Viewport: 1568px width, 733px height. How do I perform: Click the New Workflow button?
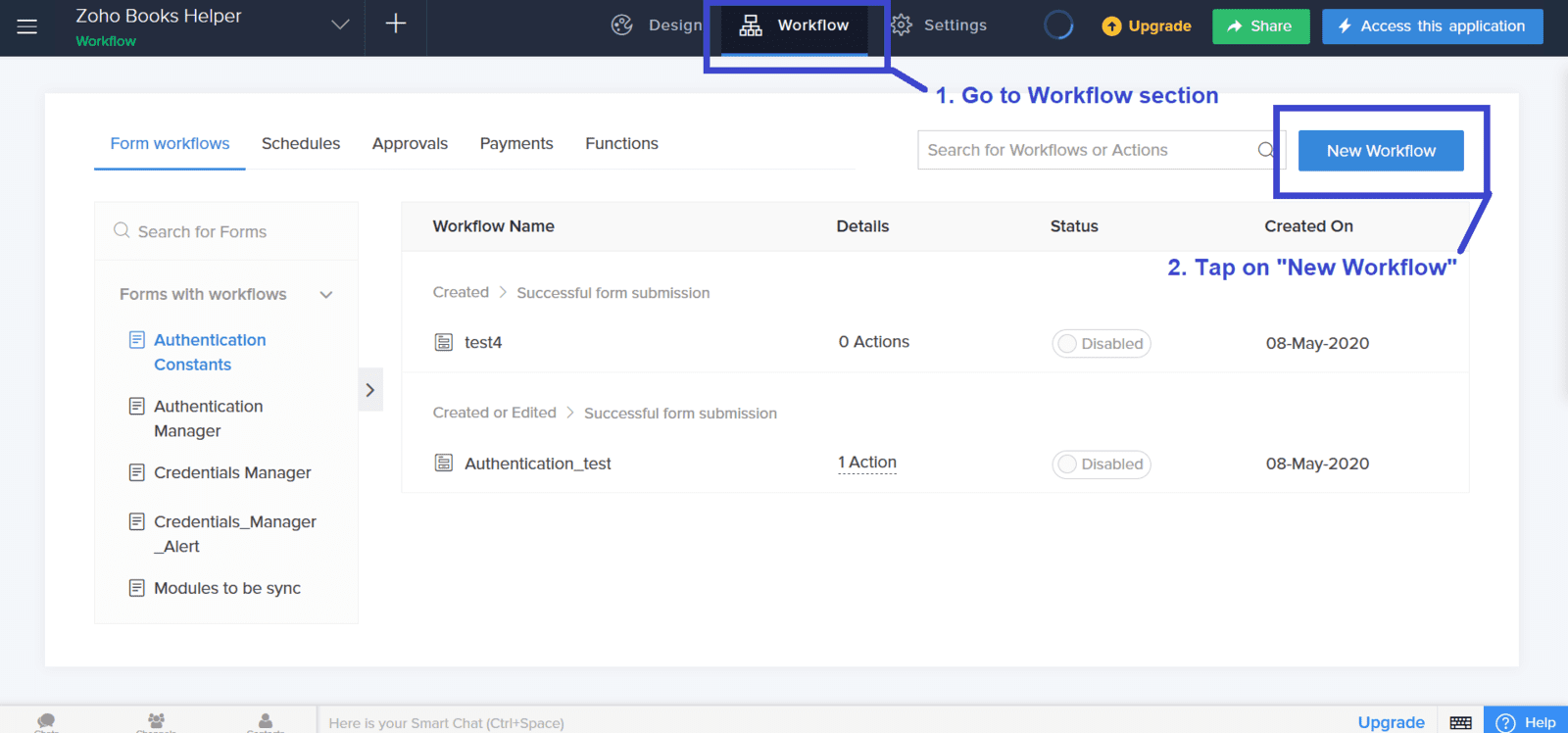[1381, 151]
